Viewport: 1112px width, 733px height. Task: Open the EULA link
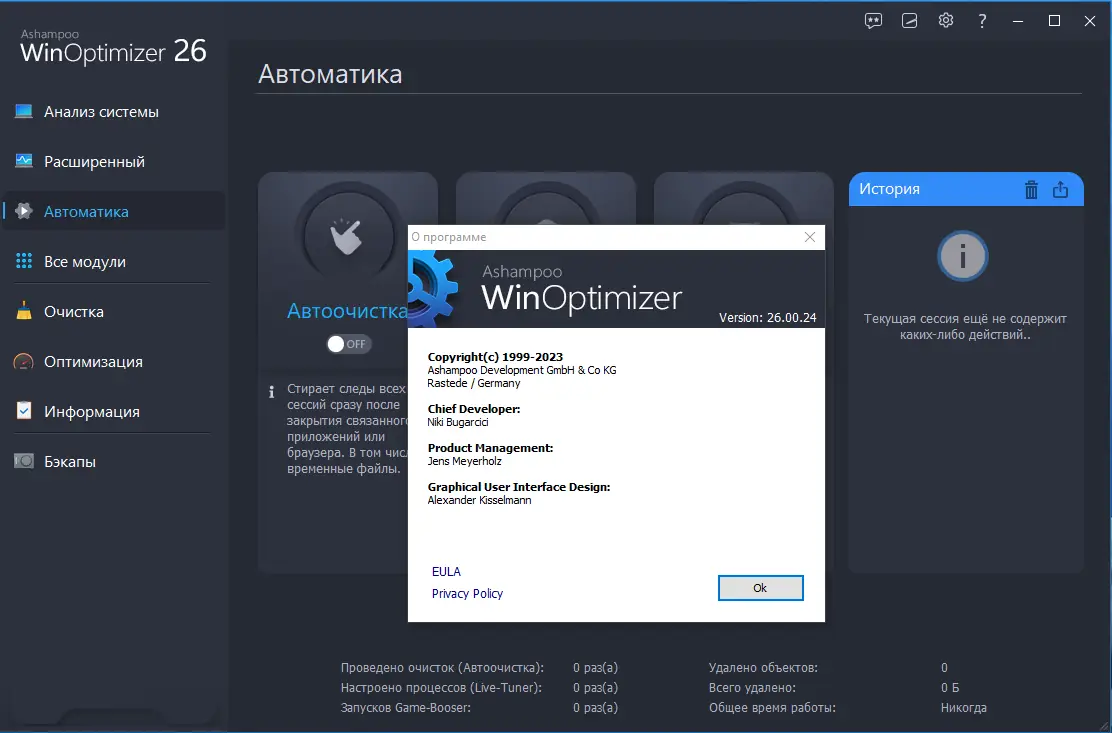click(x=446, y=571)
